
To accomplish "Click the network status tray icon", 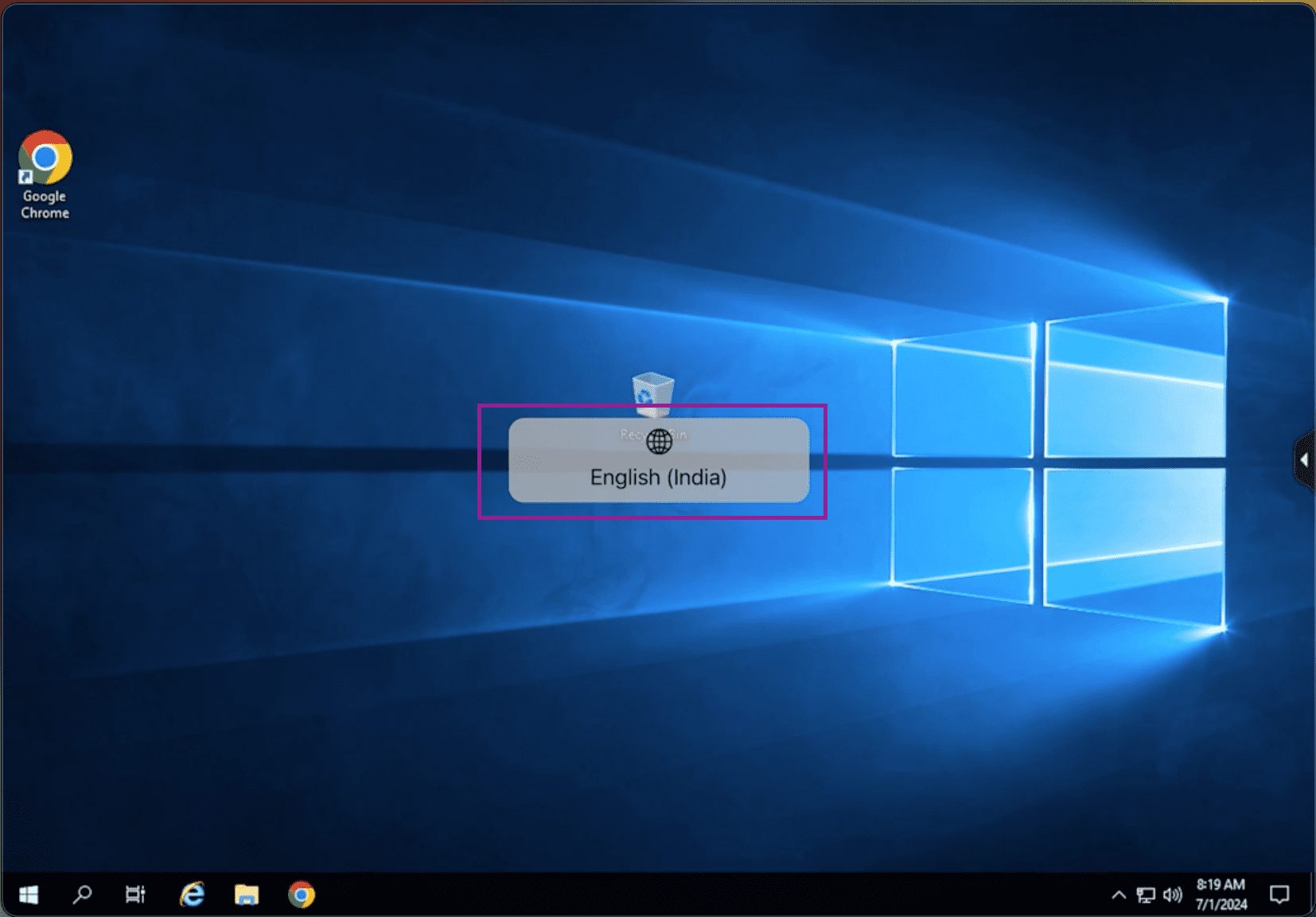I will click(1145, 896).
